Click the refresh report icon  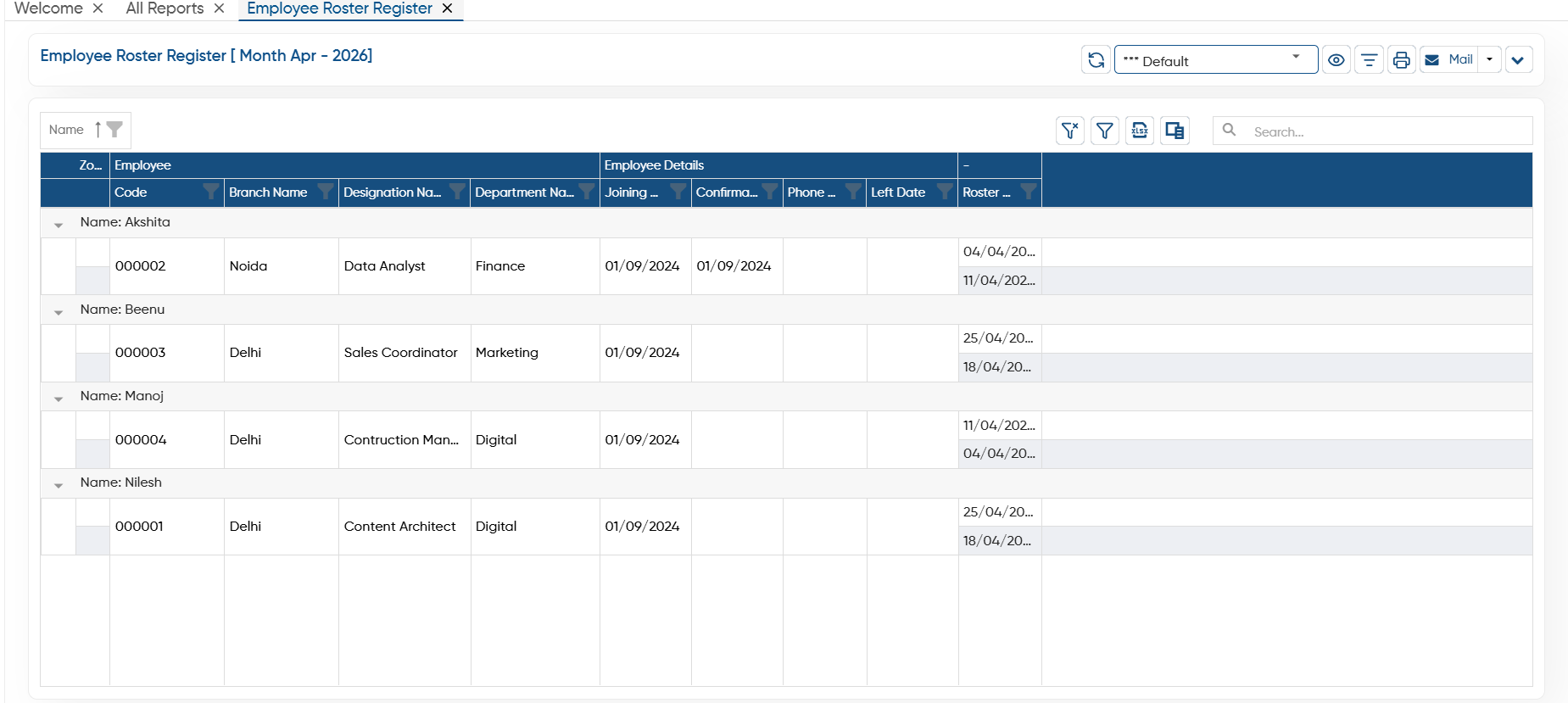tap(1096, 60)
